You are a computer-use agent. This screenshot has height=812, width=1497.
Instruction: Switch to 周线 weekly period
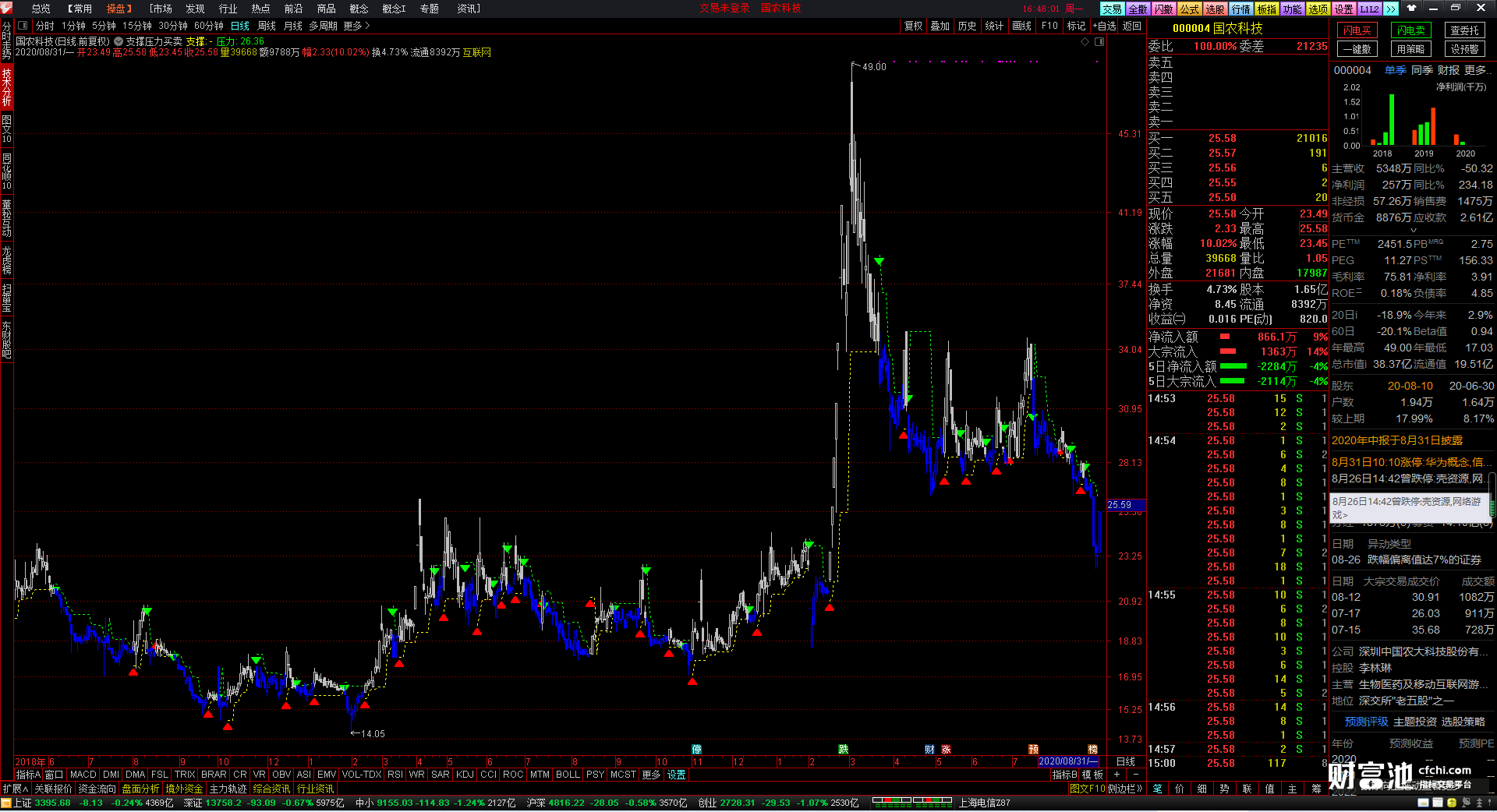click(267, 26)
